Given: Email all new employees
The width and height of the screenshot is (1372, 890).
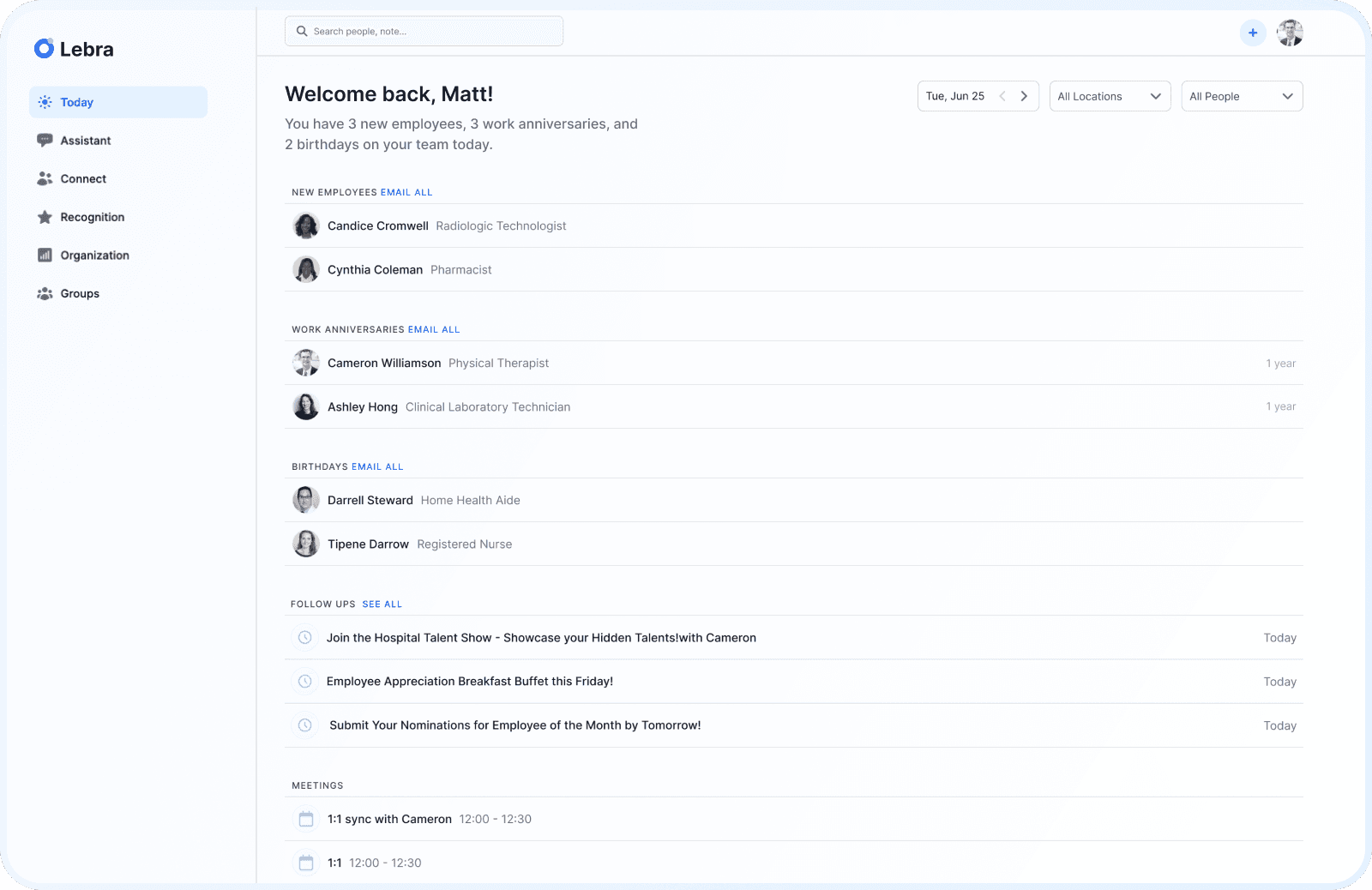Looking at the screenshot, I should (406, 193).
